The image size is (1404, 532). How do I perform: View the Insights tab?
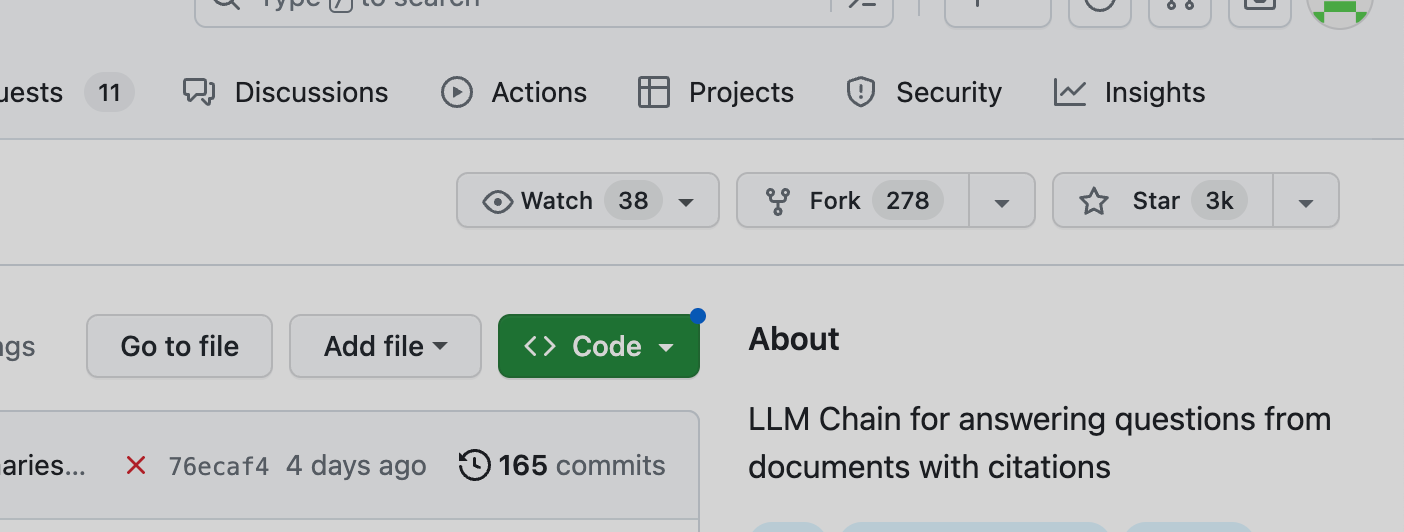click(x=1130, y=93)
